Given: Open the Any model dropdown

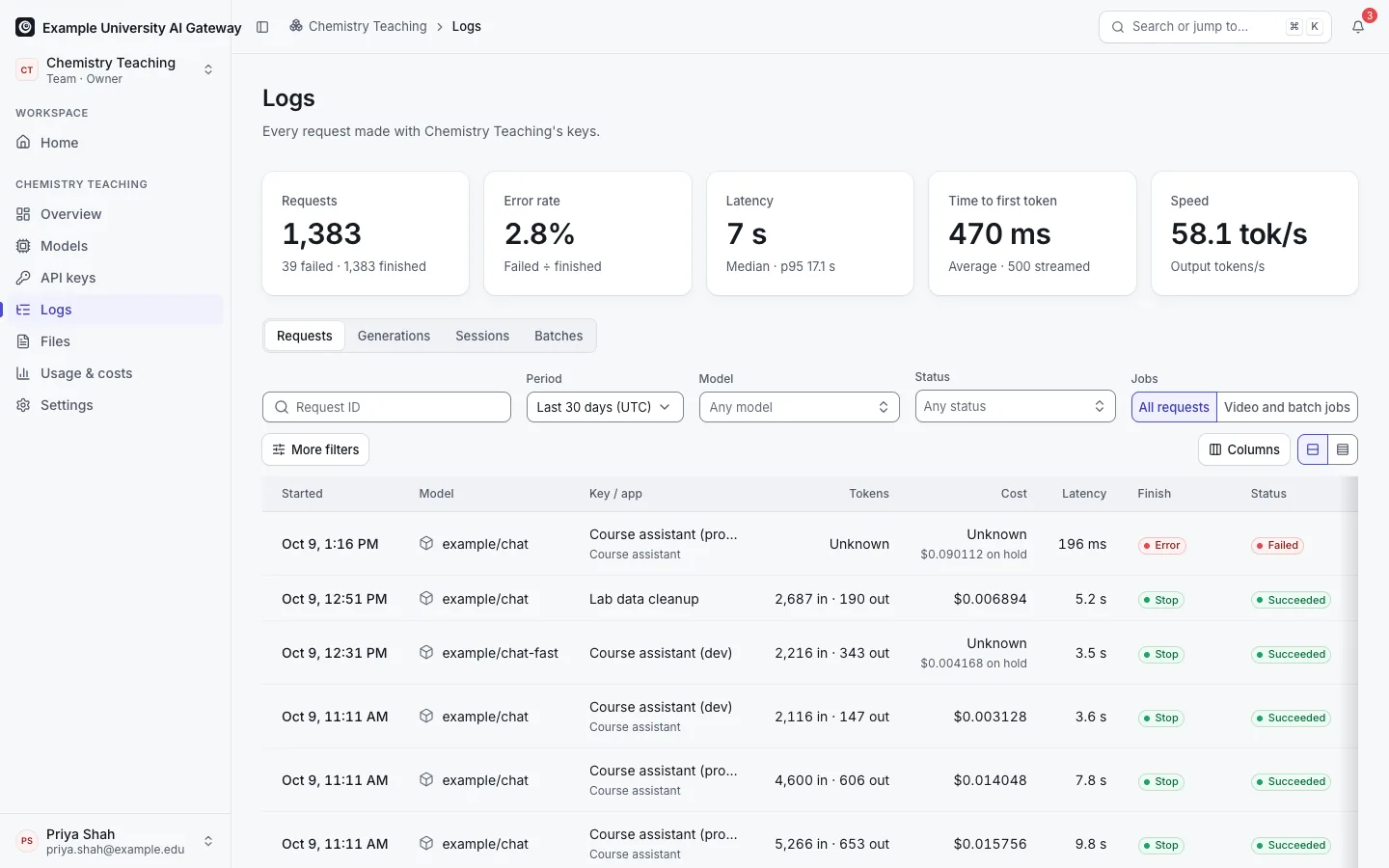Looking at the screenshot, I should pos(799,407).
